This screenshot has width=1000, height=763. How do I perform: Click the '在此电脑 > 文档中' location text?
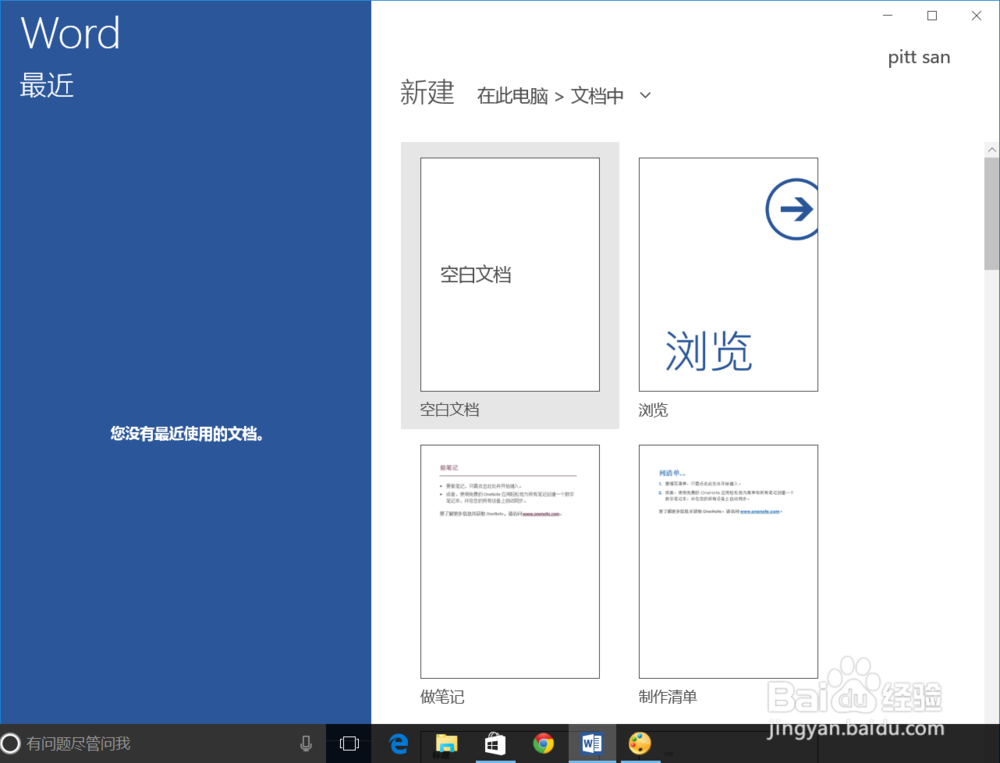(550, 96)
